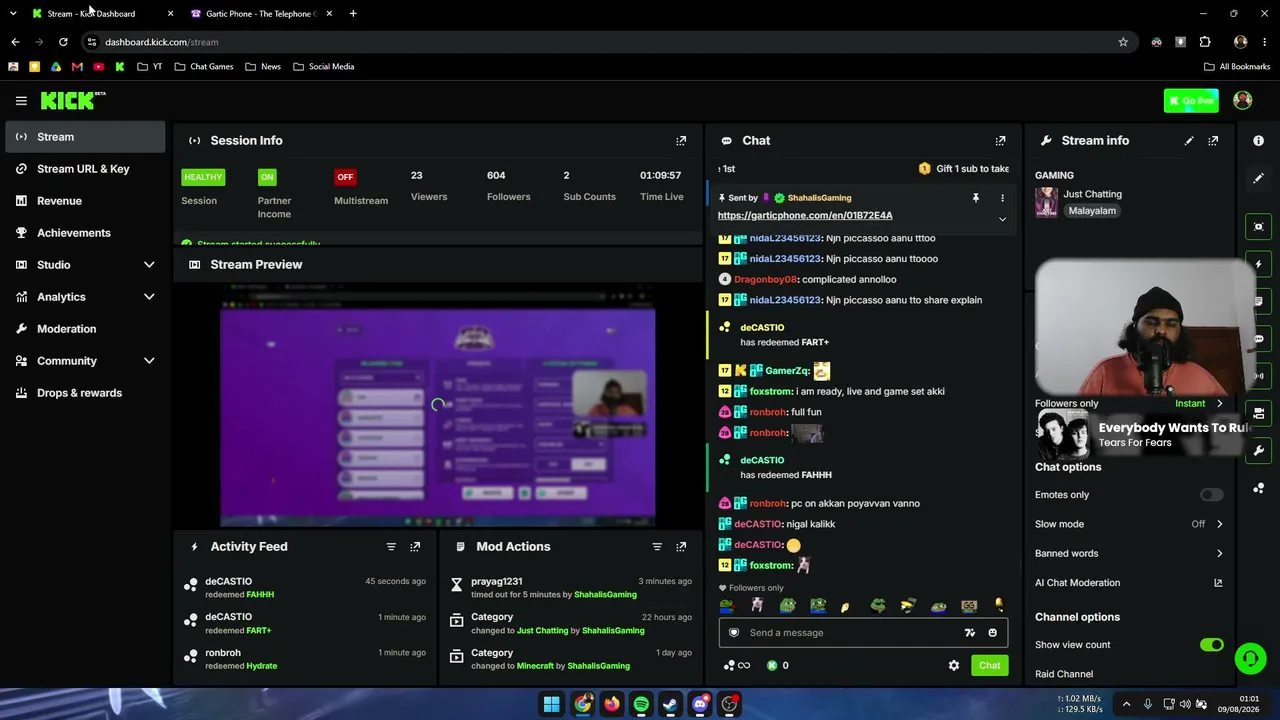Screen dimensions: 1280x720
Task: Expand the Studio sidebar section
Action: [149, 265]
